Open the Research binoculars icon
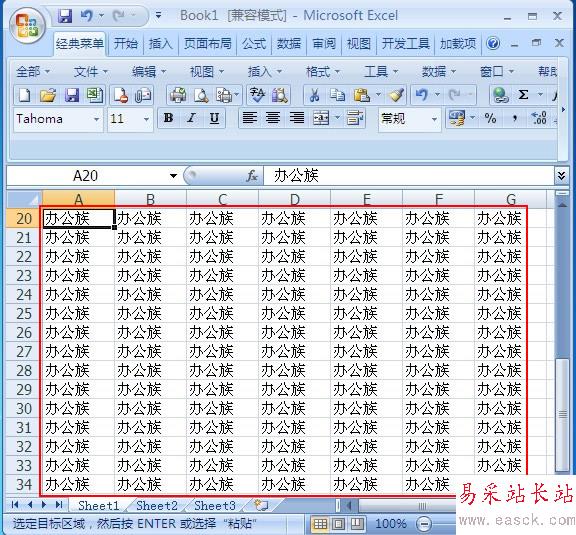The width and height of the screenshot is (576, 535). click(x=280, y=96)
